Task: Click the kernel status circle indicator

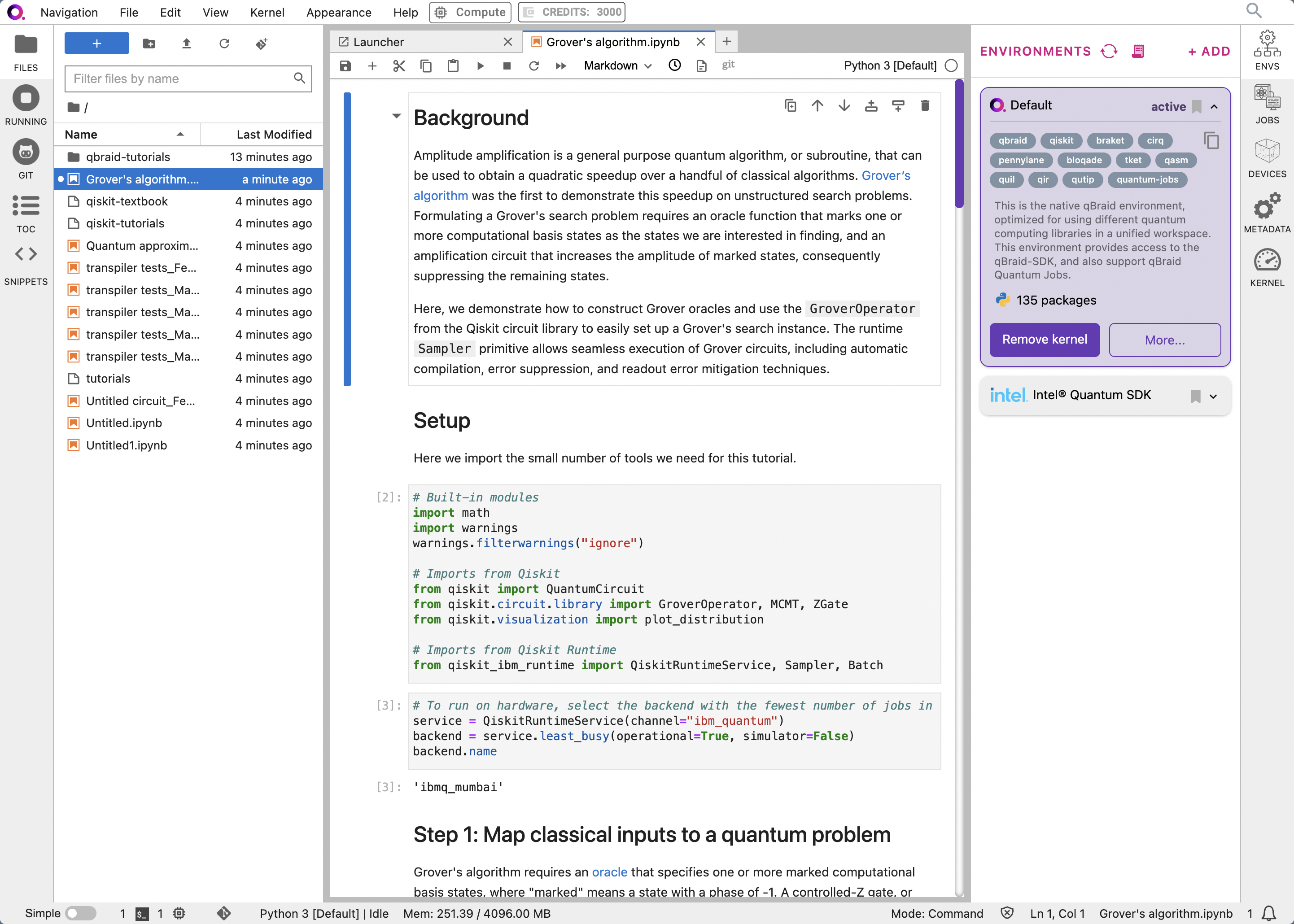Action: click(x=952, y=65)
